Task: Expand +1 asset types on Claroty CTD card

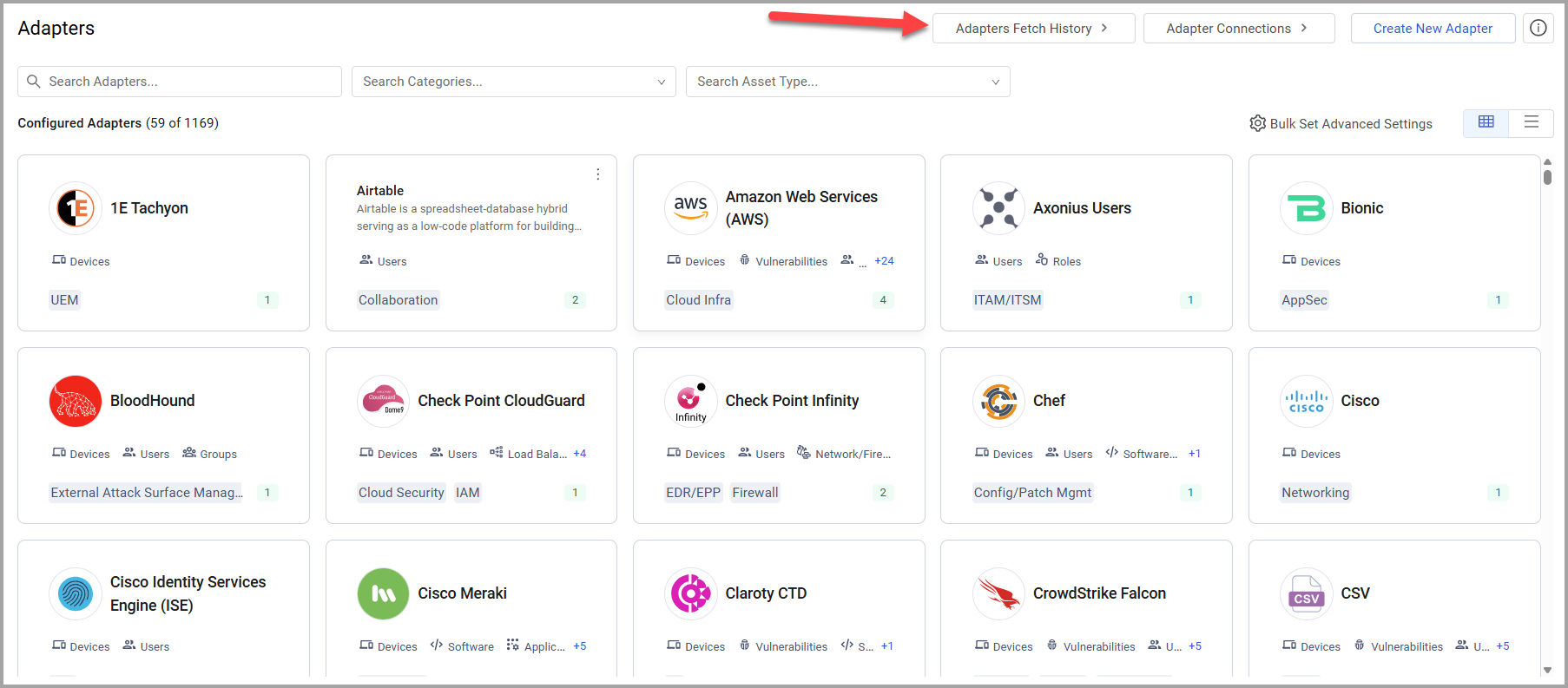Action: click(887, 646)
